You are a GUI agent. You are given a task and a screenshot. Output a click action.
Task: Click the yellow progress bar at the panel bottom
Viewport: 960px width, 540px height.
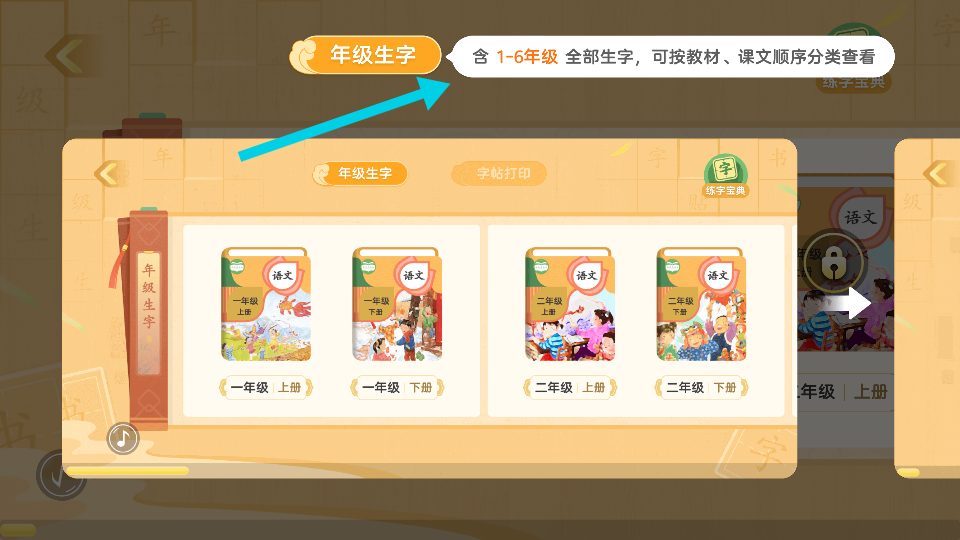coord(127,471)
